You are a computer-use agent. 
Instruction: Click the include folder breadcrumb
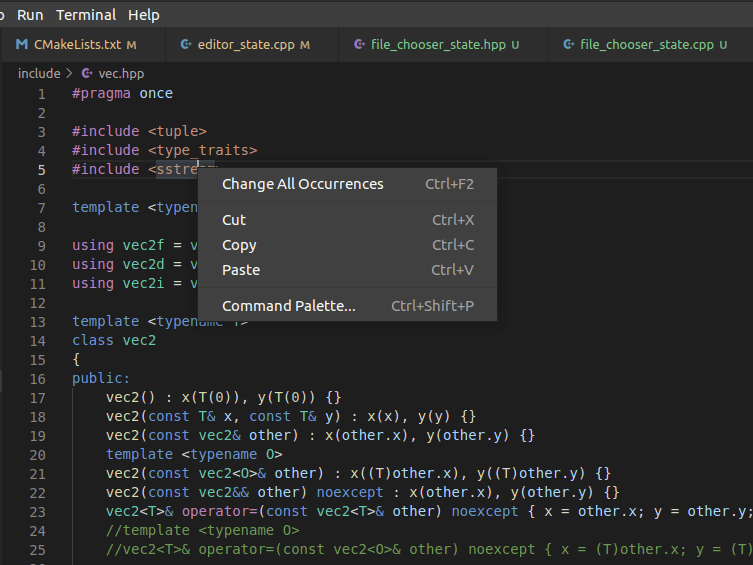(39, 73)
